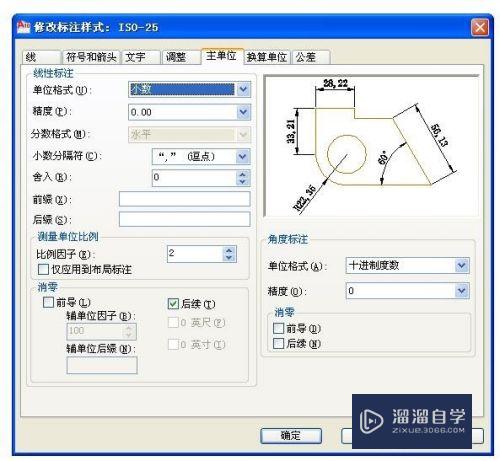Click the dimension style preview image
The image size is (500, 461).
click(x=371, y=146)
